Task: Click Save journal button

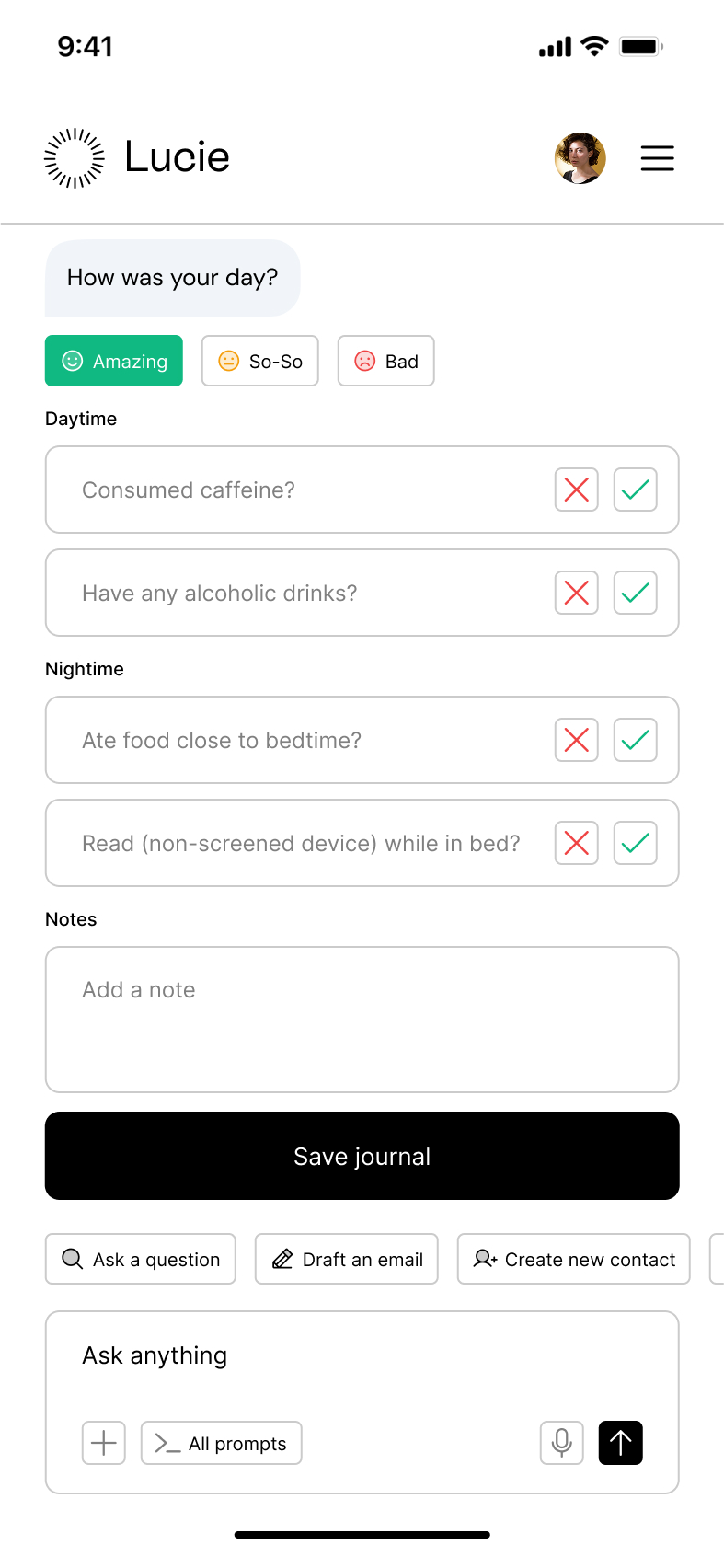Action: coord(362,1156)
